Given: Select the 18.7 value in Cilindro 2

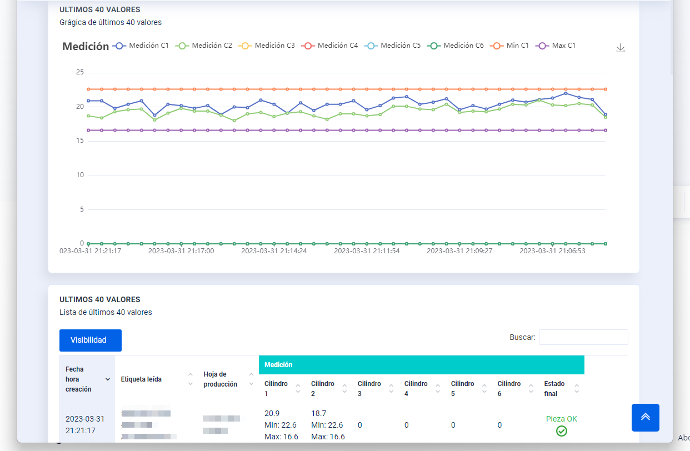Looking at the screenshot, I should pos(319,413).
